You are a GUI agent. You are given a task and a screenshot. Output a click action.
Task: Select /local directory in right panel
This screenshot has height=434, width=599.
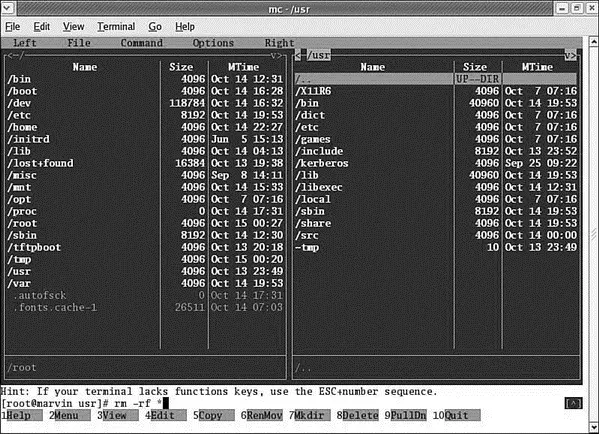[435, 199]
